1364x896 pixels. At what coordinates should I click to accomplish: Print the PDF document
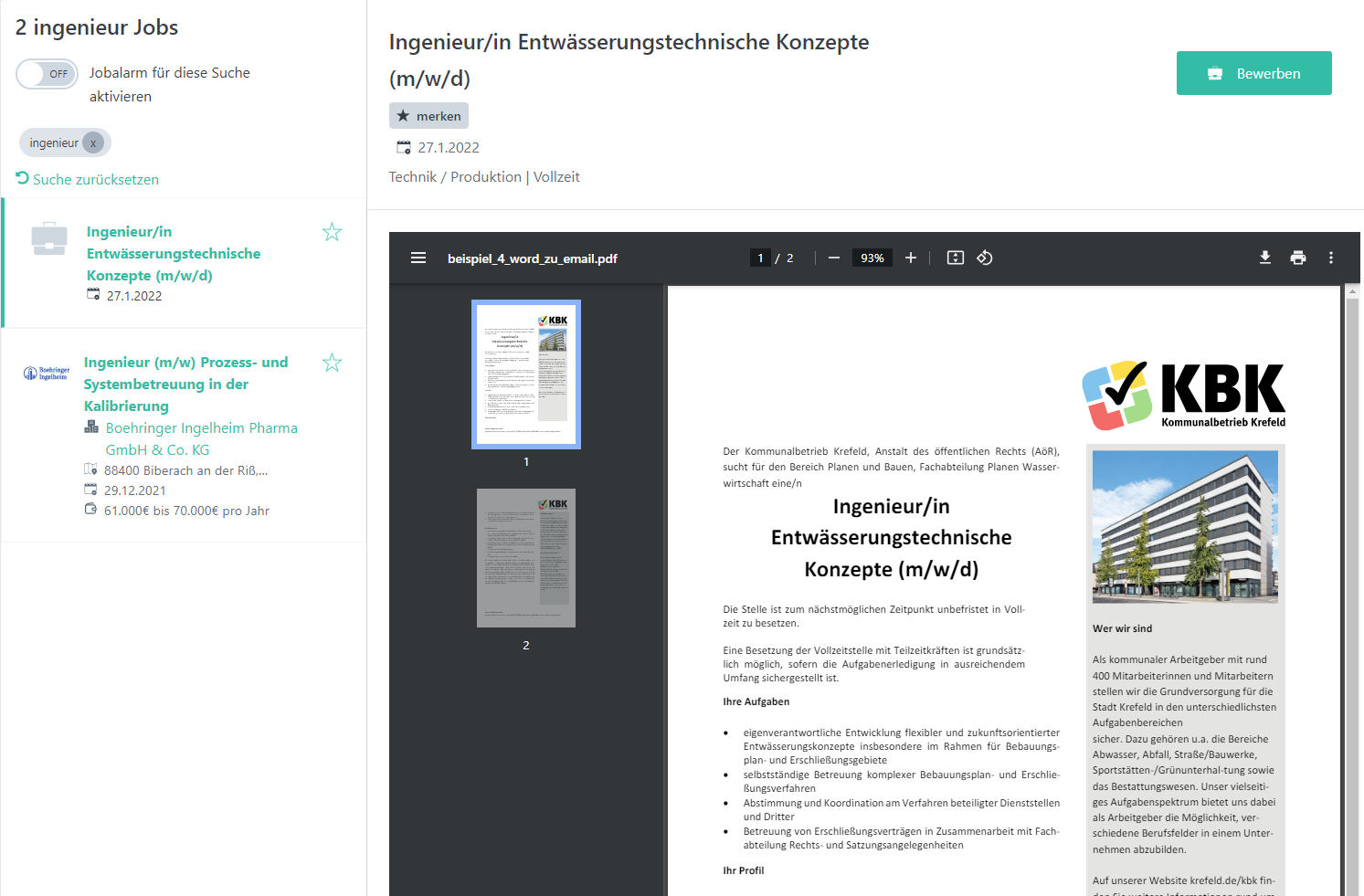pos(1297,258)
